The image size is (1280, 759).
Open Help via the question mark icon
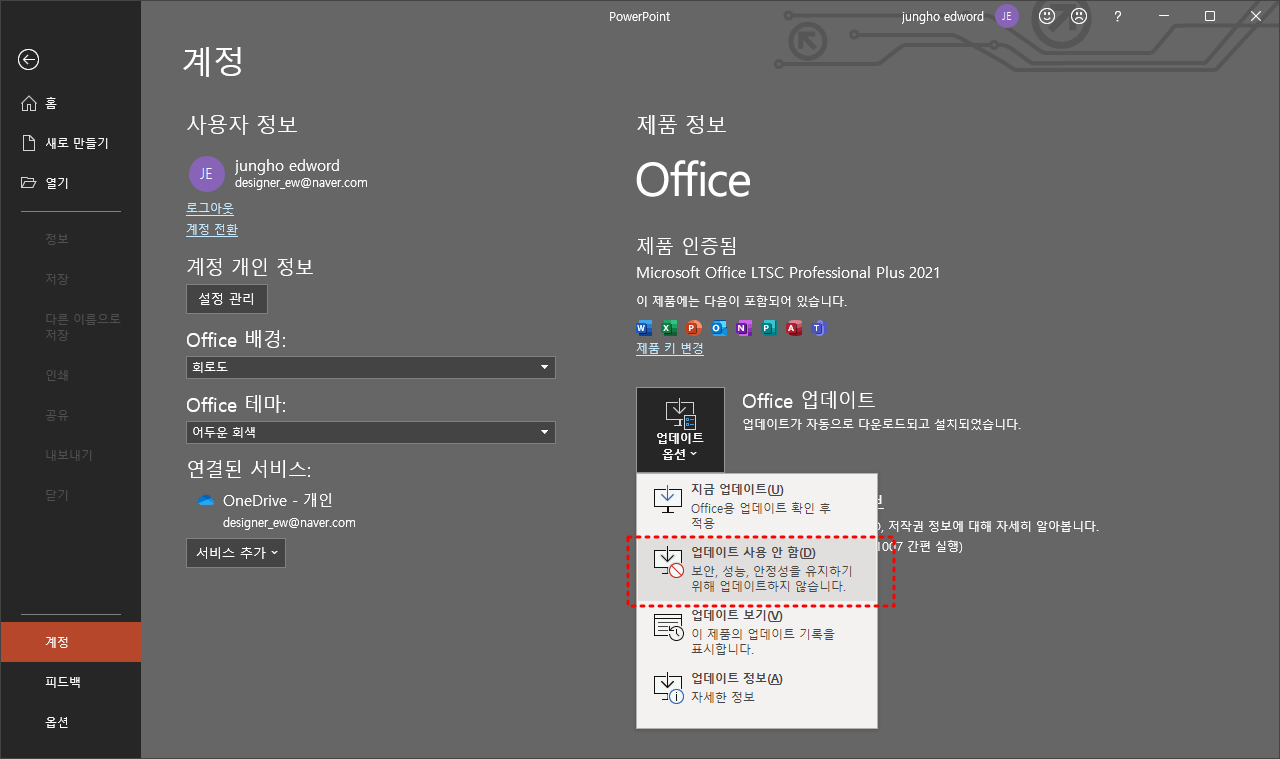pos(1117,16)
